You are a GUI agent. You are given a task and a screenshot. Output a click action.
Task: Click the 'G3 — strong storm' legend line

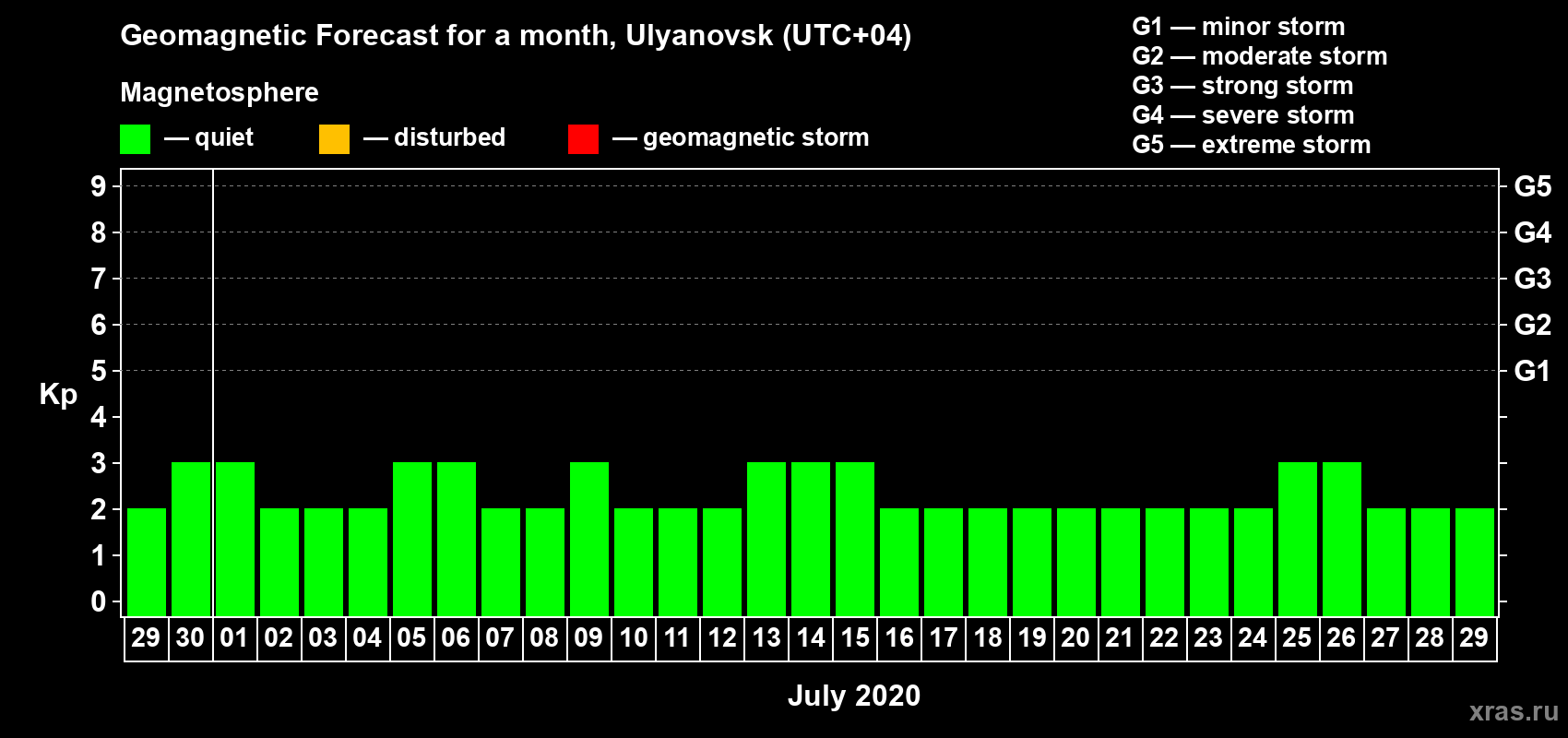coord(1243,86)
